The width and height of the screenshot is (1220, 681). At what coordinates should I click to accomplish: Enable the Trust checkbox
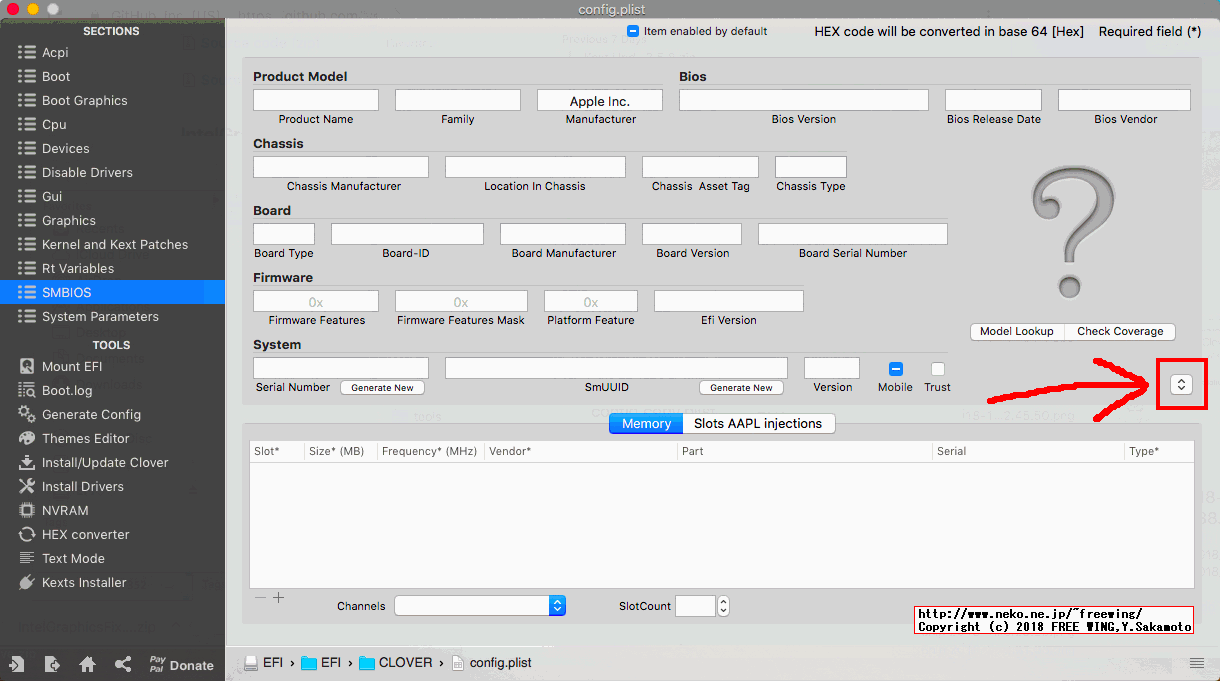938,369
